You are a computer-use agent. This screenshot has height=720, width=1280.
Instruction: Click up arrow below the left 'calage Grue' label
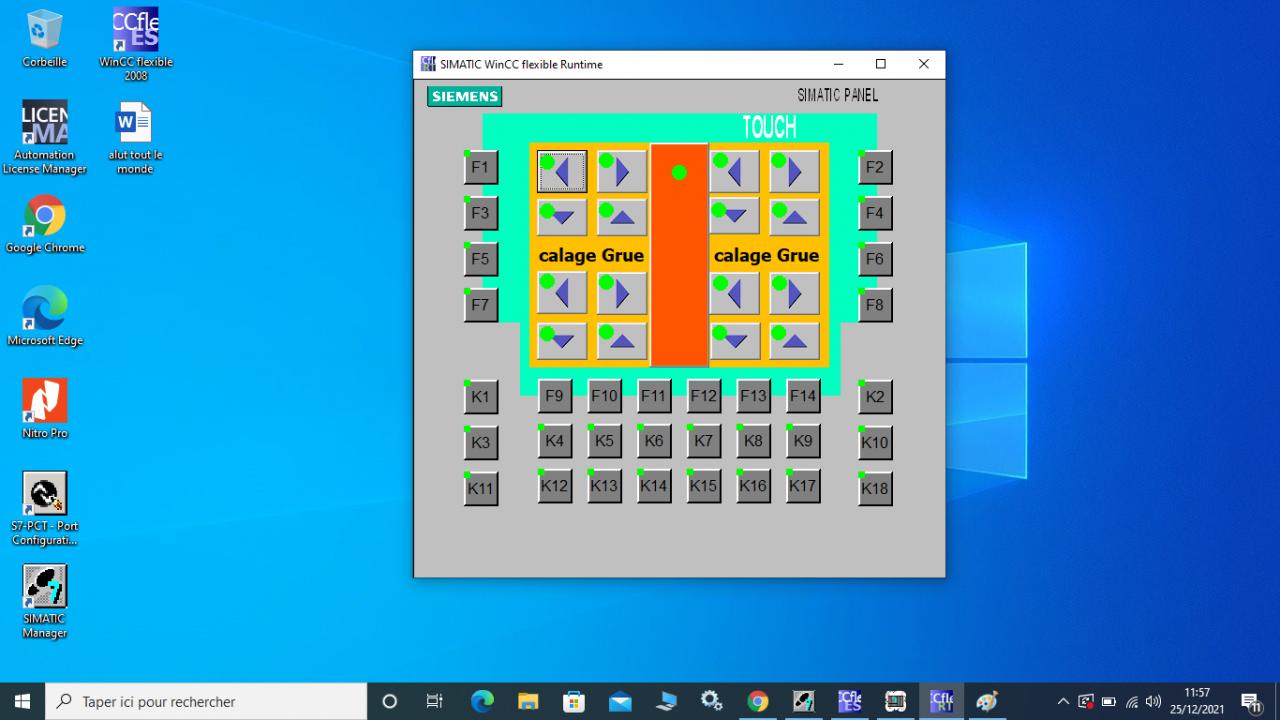click(x=622, y=341)
